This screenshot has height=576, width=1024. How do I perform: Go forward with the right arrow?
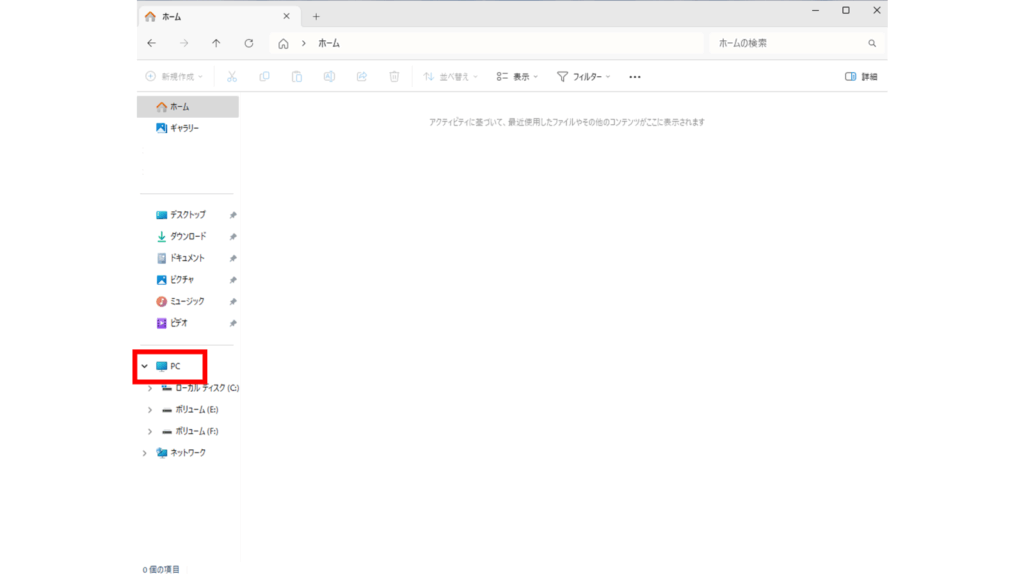click(x=184, y=43)
